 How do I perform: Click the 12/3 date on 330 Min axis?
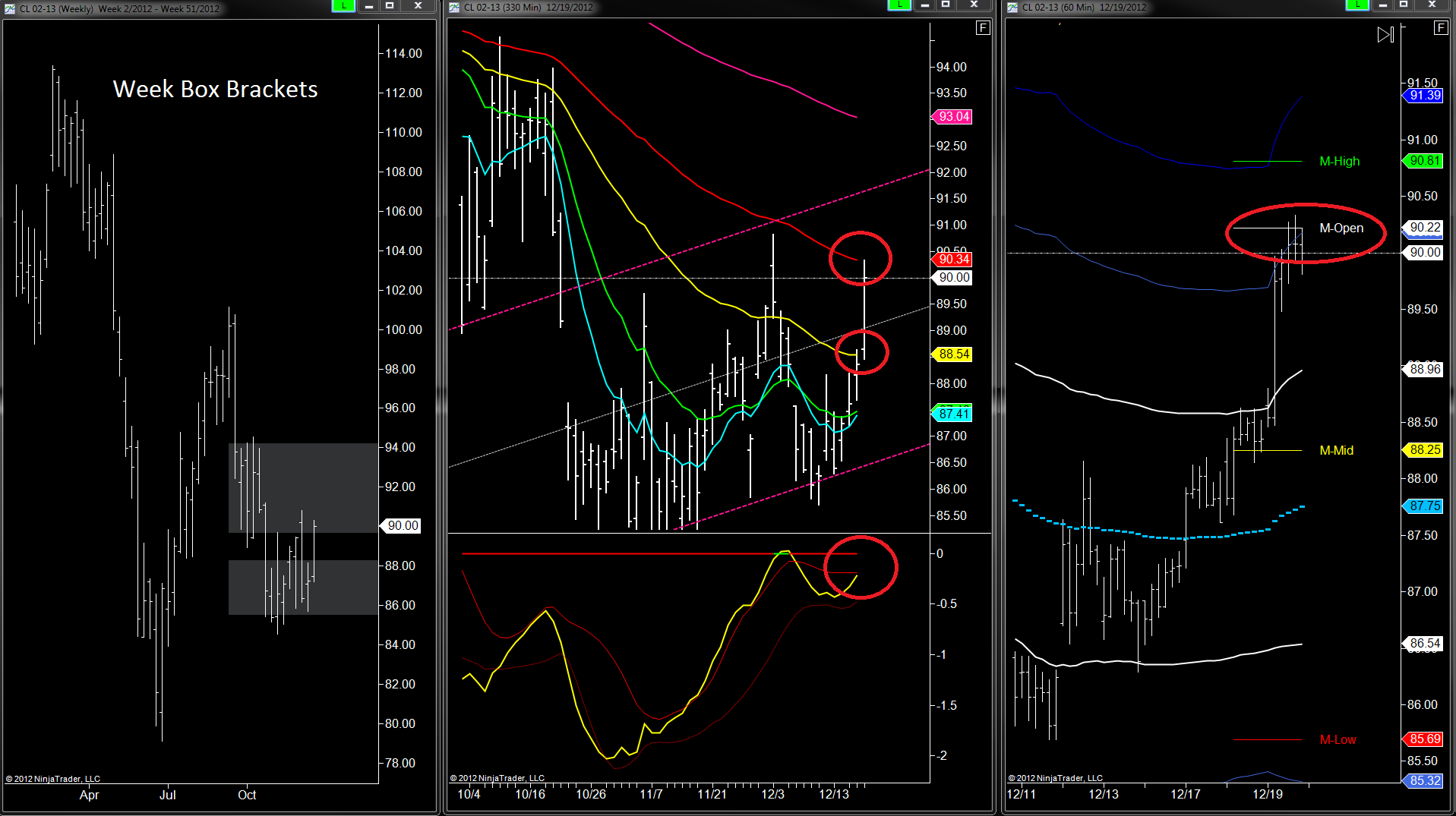tap(773, 795)
